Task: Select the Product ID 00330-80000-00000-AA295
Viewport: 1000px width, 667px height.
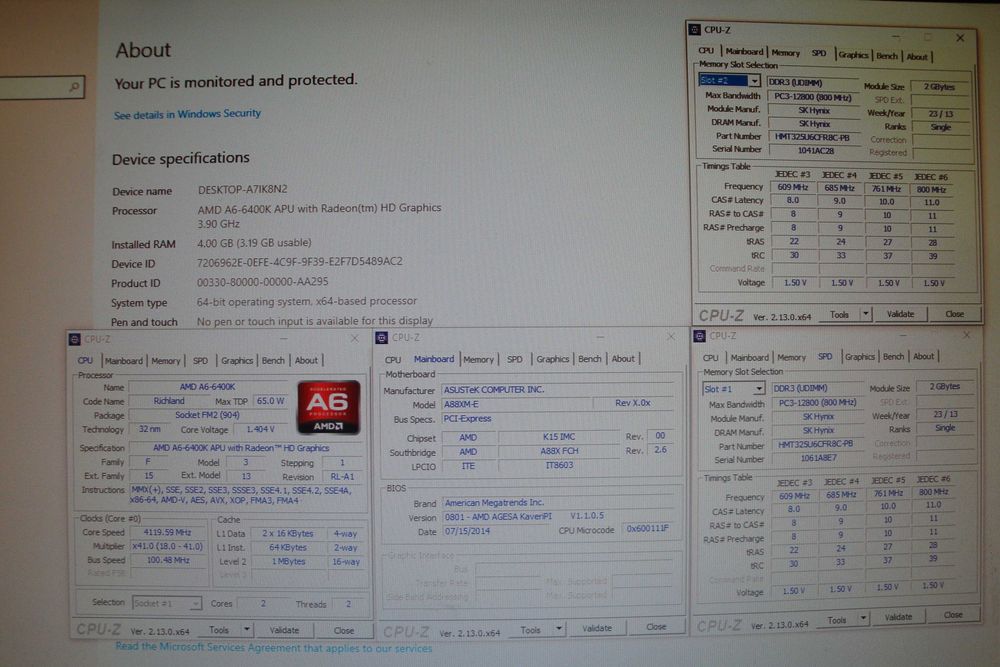Action: [262, 282]
